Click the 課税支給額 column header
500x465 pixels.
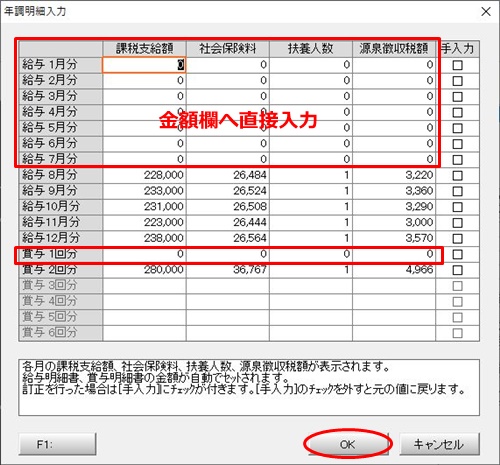(144, 49)
